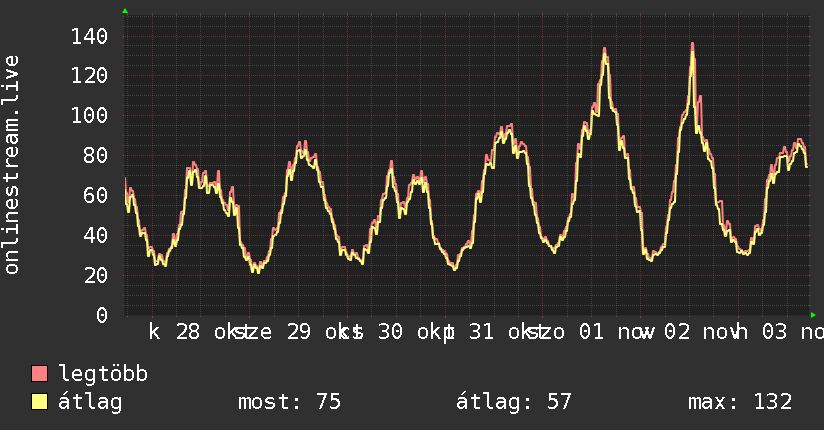The height and width of the screenshot is (430, 824).
Task: Click the 40 y-axis label
Action: [x=96, y=235]
